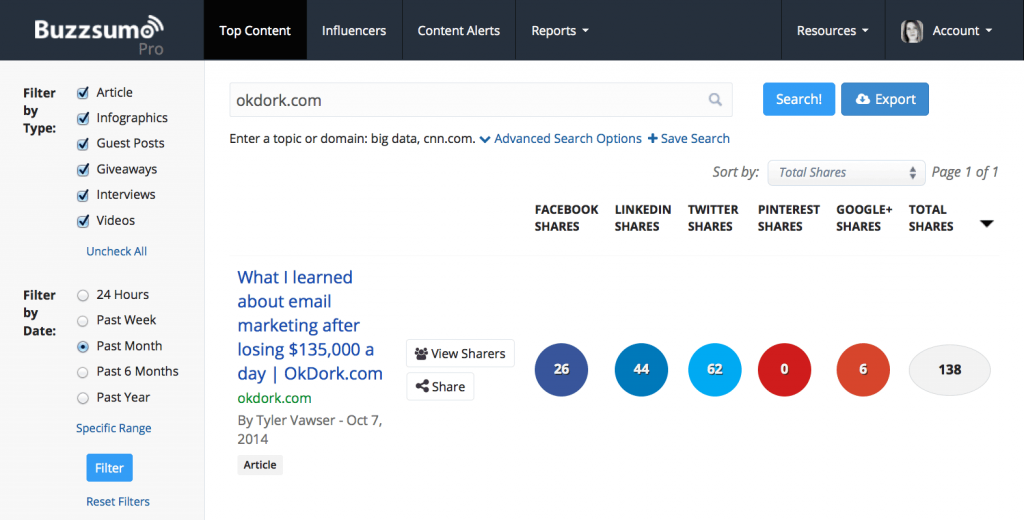Click the Share button for the article

pos(440,387)
